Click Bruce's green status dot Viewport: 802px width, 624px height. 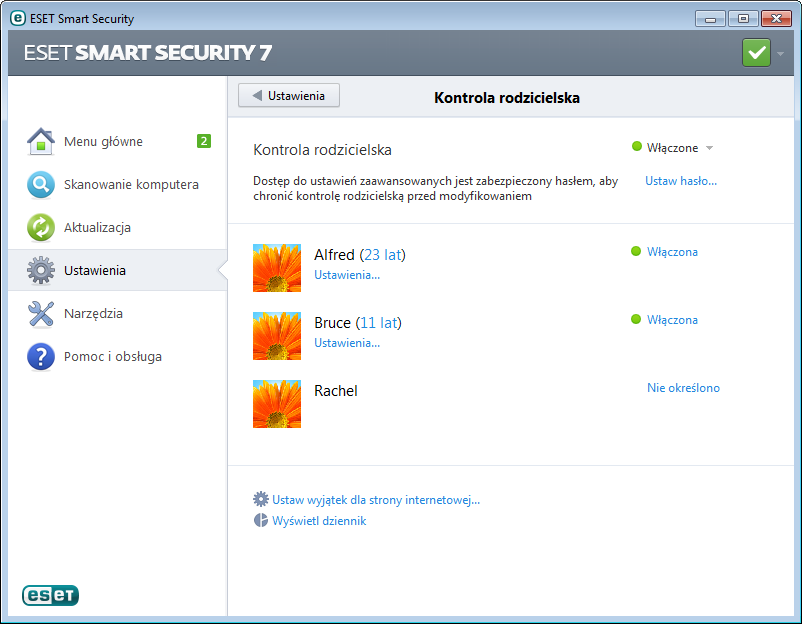click(636, 319)
